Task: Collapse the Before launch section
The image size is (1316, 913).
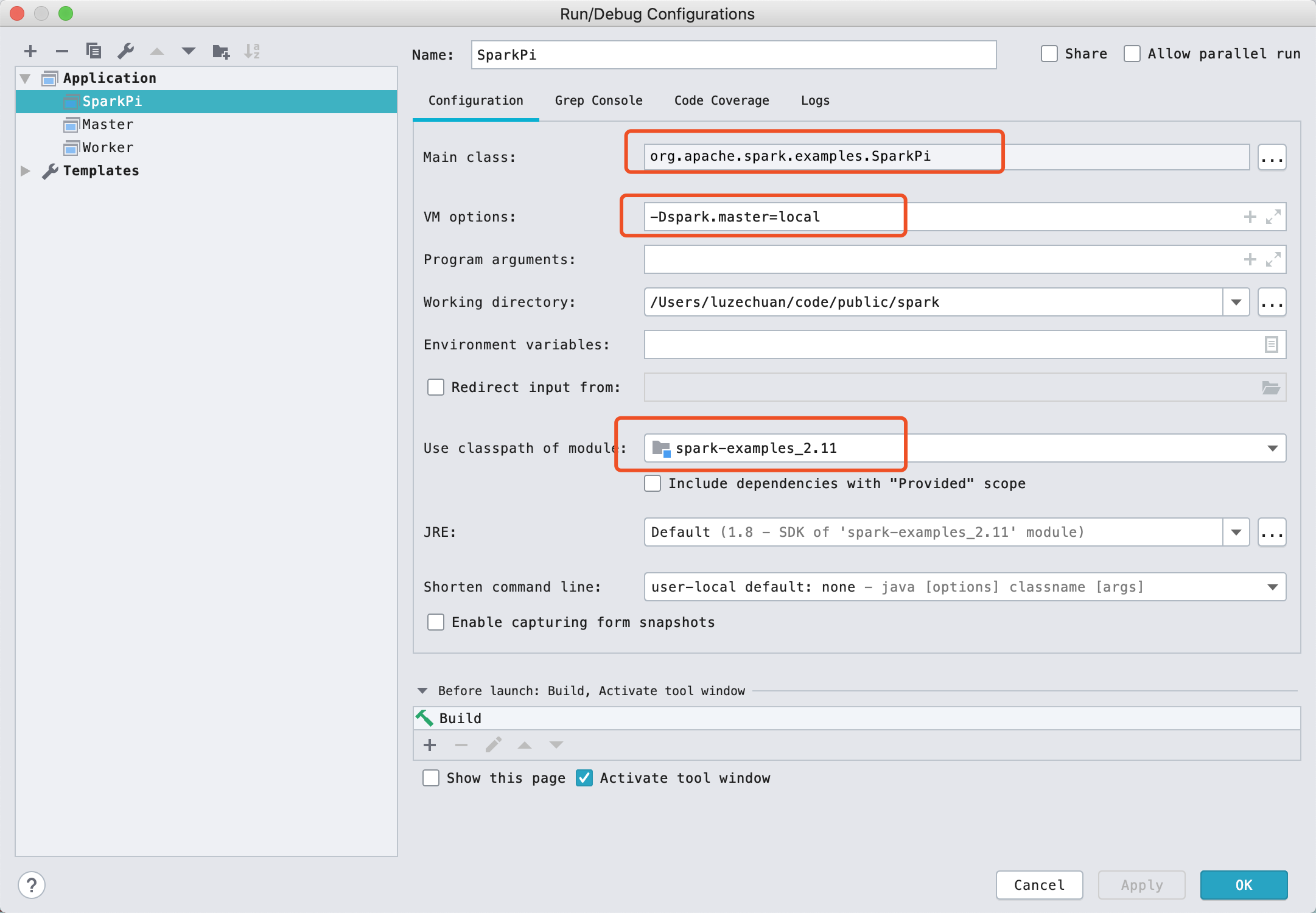Action: (x=422, y=691)
